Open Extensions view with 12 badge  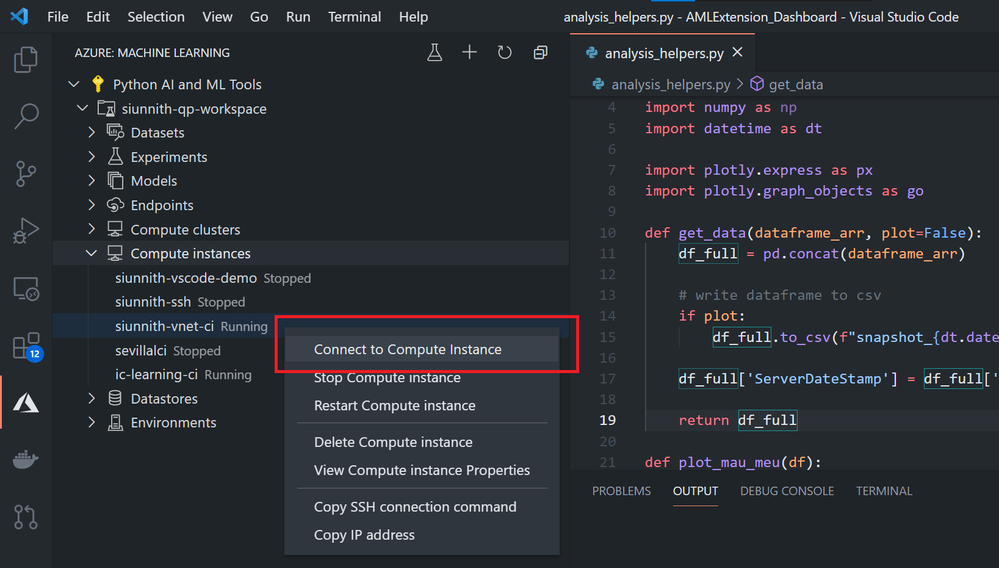pos(27,346)
